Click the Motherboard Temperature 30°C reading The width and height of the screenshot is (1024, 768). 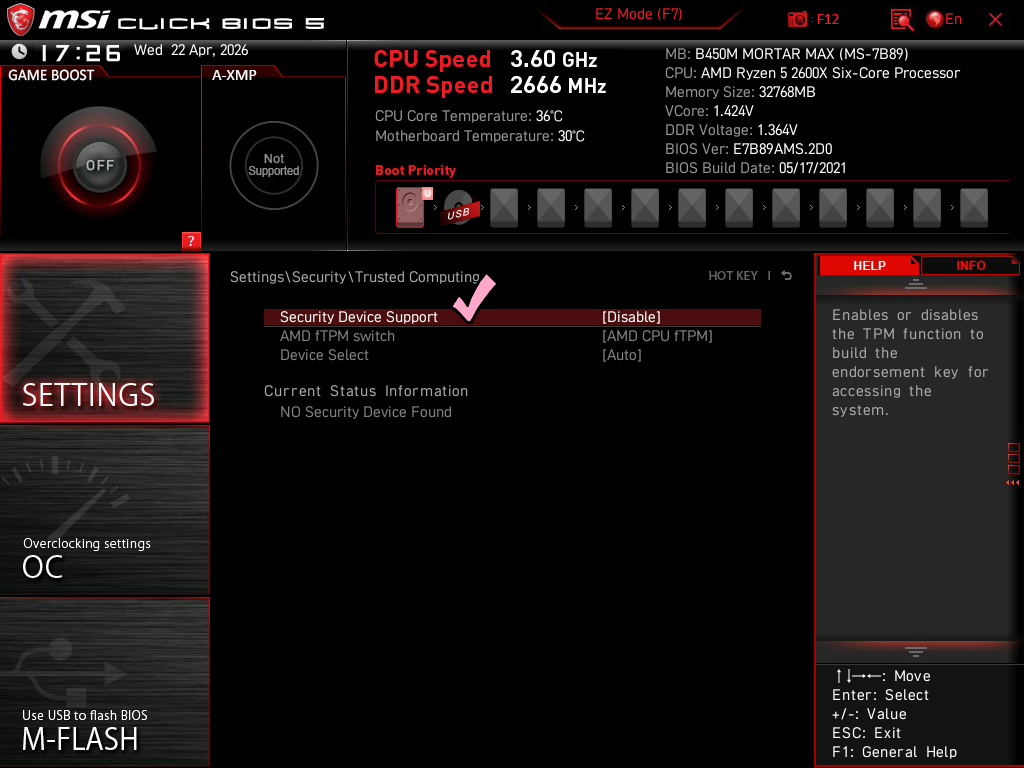tap(479, 136)
